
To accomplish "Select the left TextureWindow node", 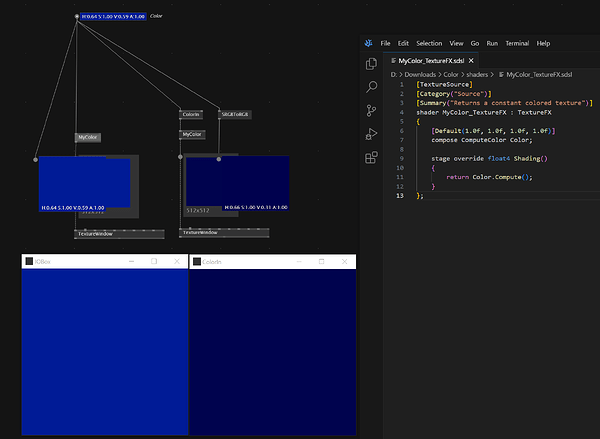I will click(119, 234).
